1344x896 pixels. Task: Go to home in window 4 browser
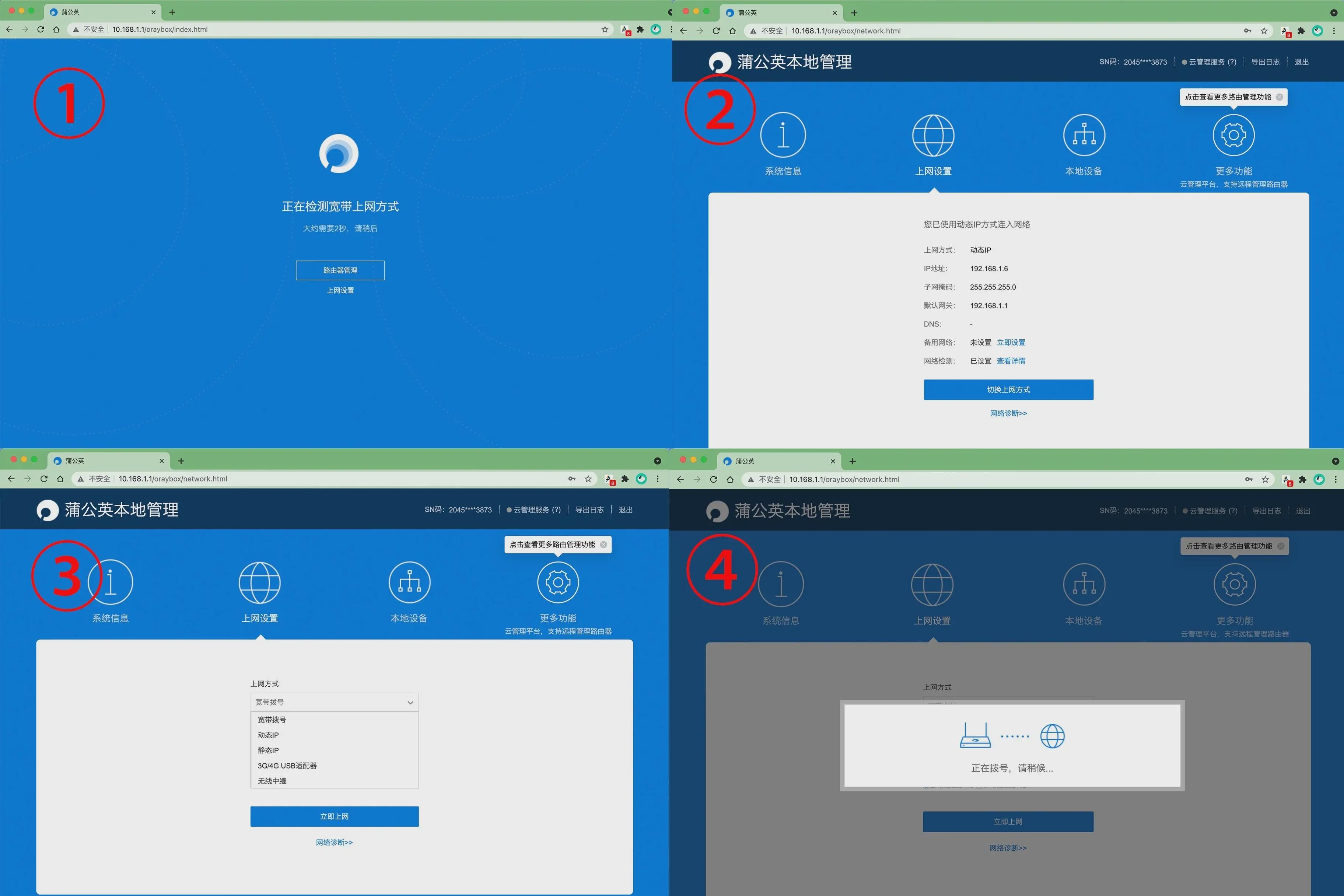730,479
